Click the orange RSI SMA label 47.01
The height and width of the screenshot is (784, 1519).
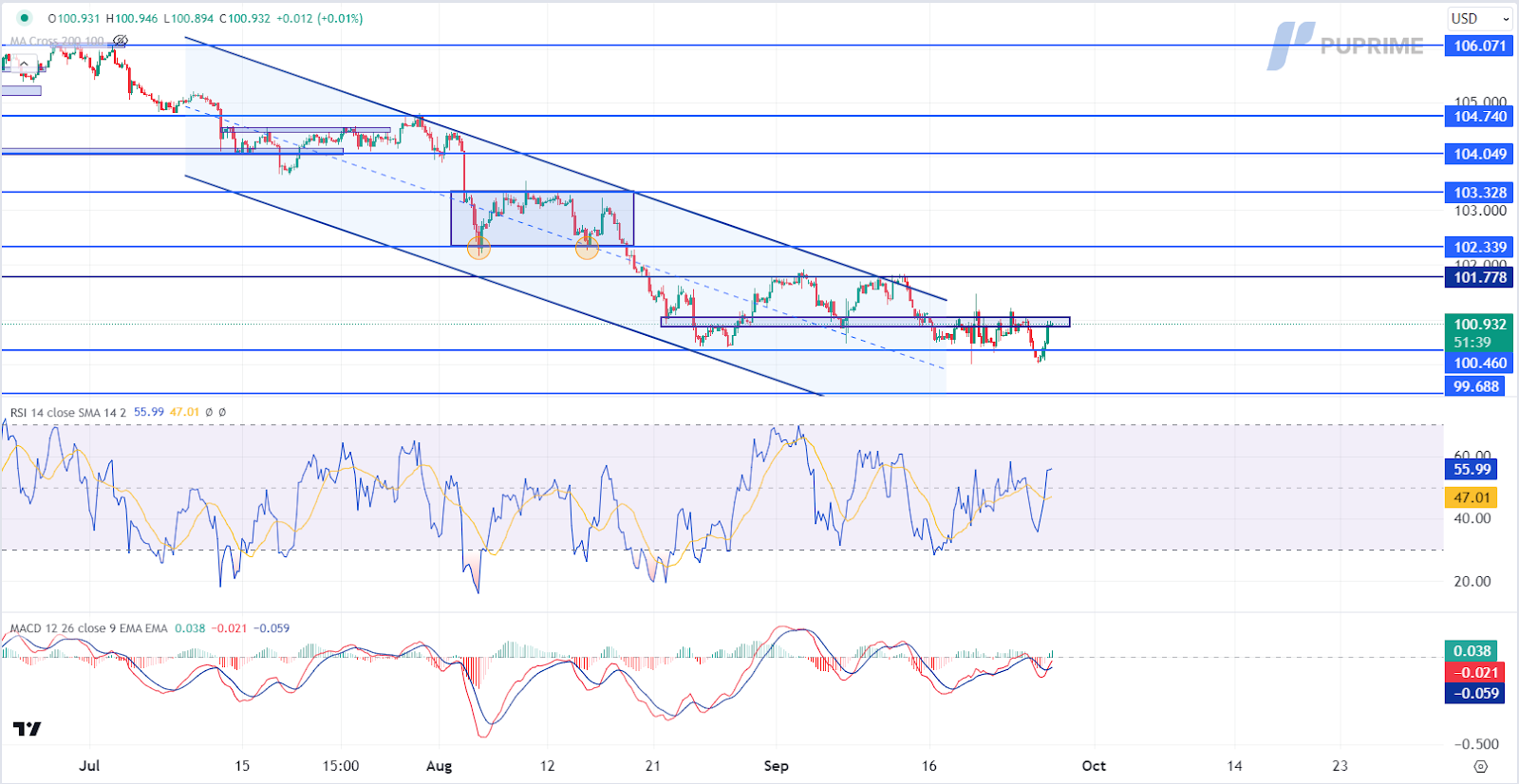pyautogui.click(x=1472, y=497)
